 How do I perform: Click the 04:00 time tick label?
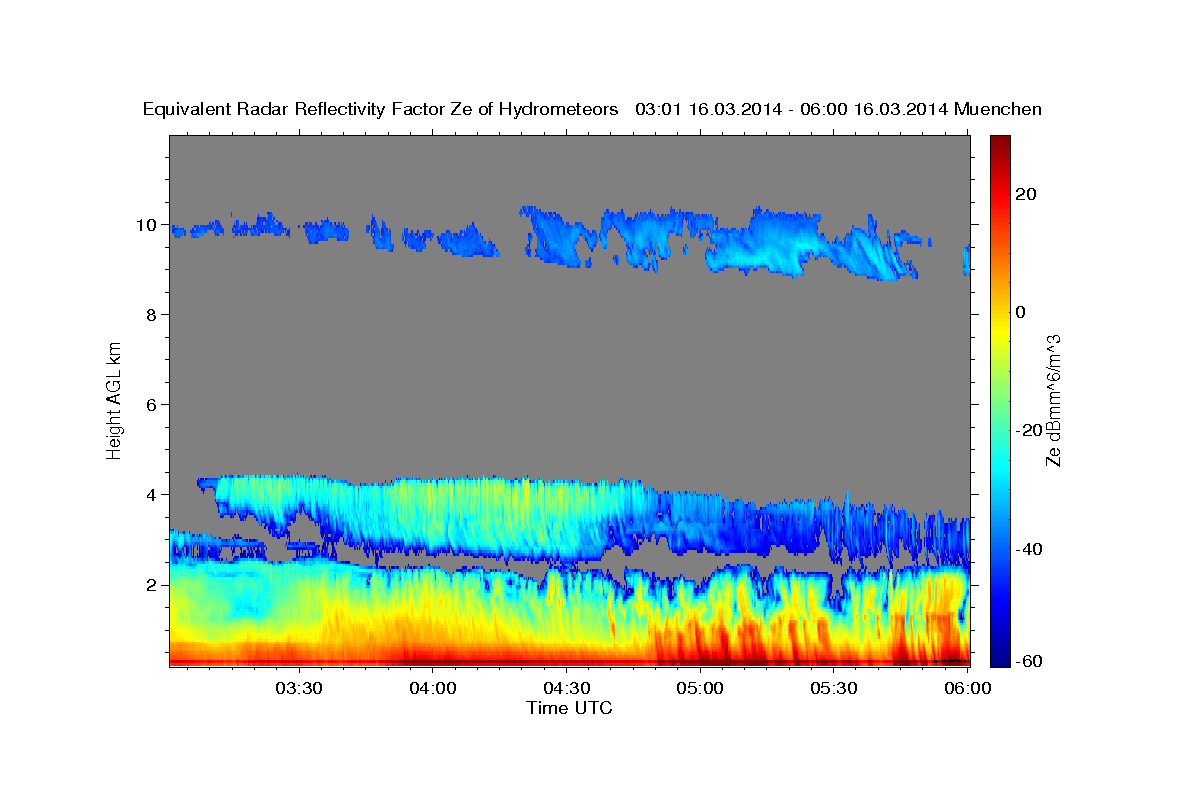(x=432, y=688)
